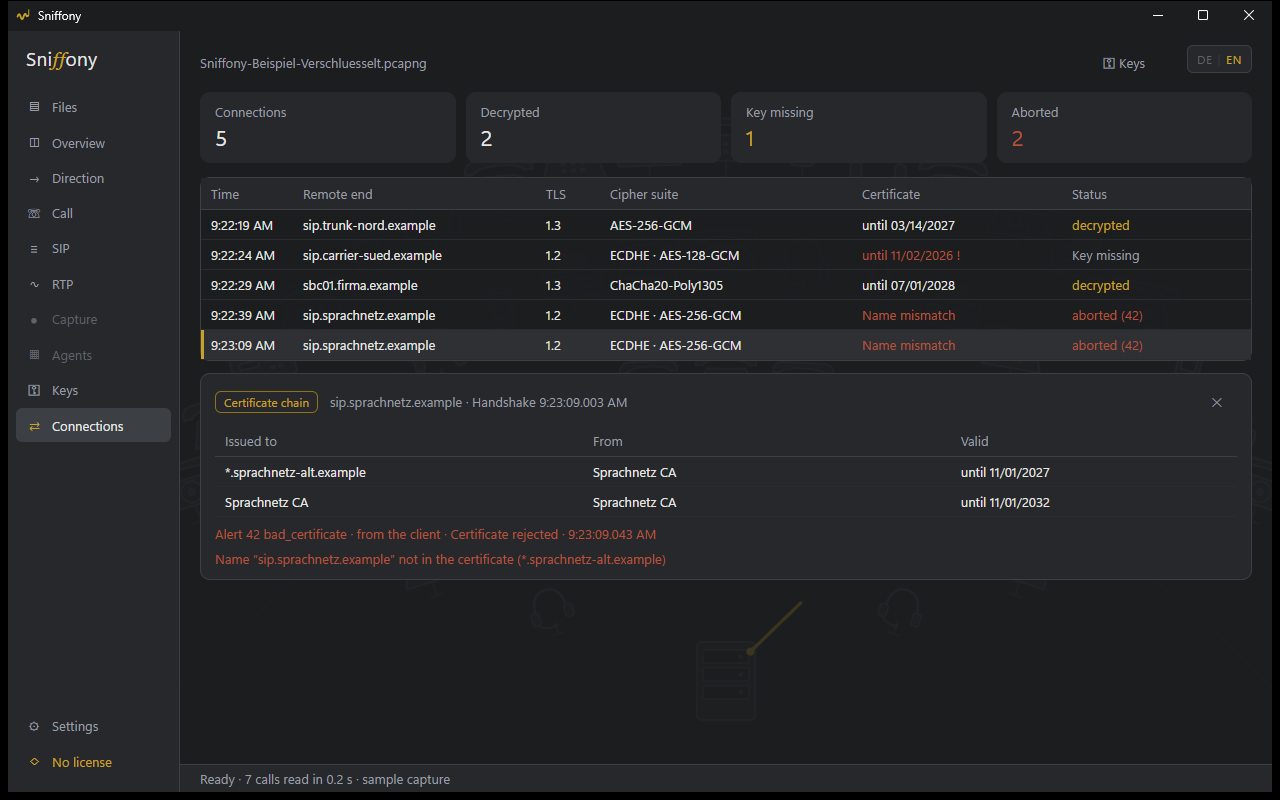Select the sbc01.firma.example row
Screen dimensions: 1280x800
coord(726,285)
